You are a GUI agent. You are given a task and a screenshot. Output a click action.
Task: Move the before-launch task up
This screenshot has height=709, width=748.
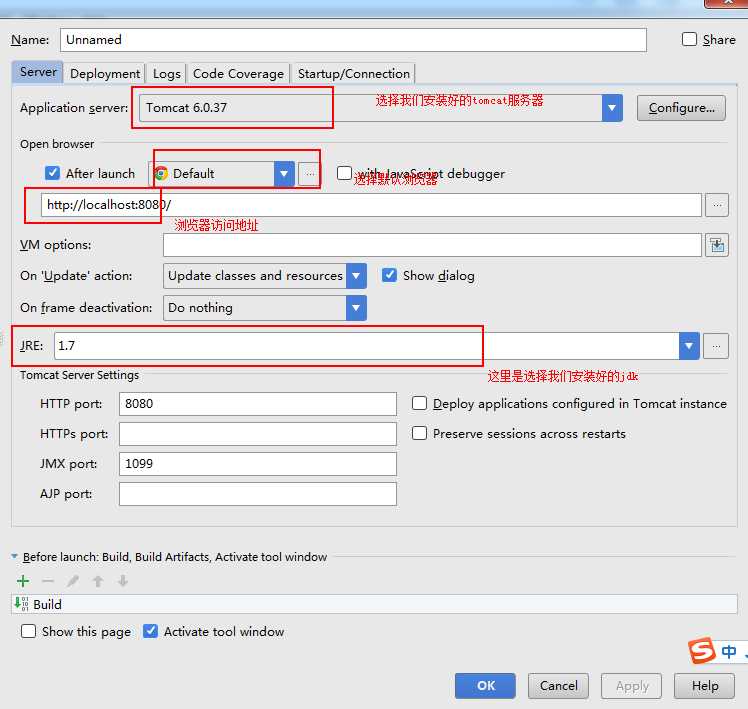pyautogui.click(x=98, y=581)
